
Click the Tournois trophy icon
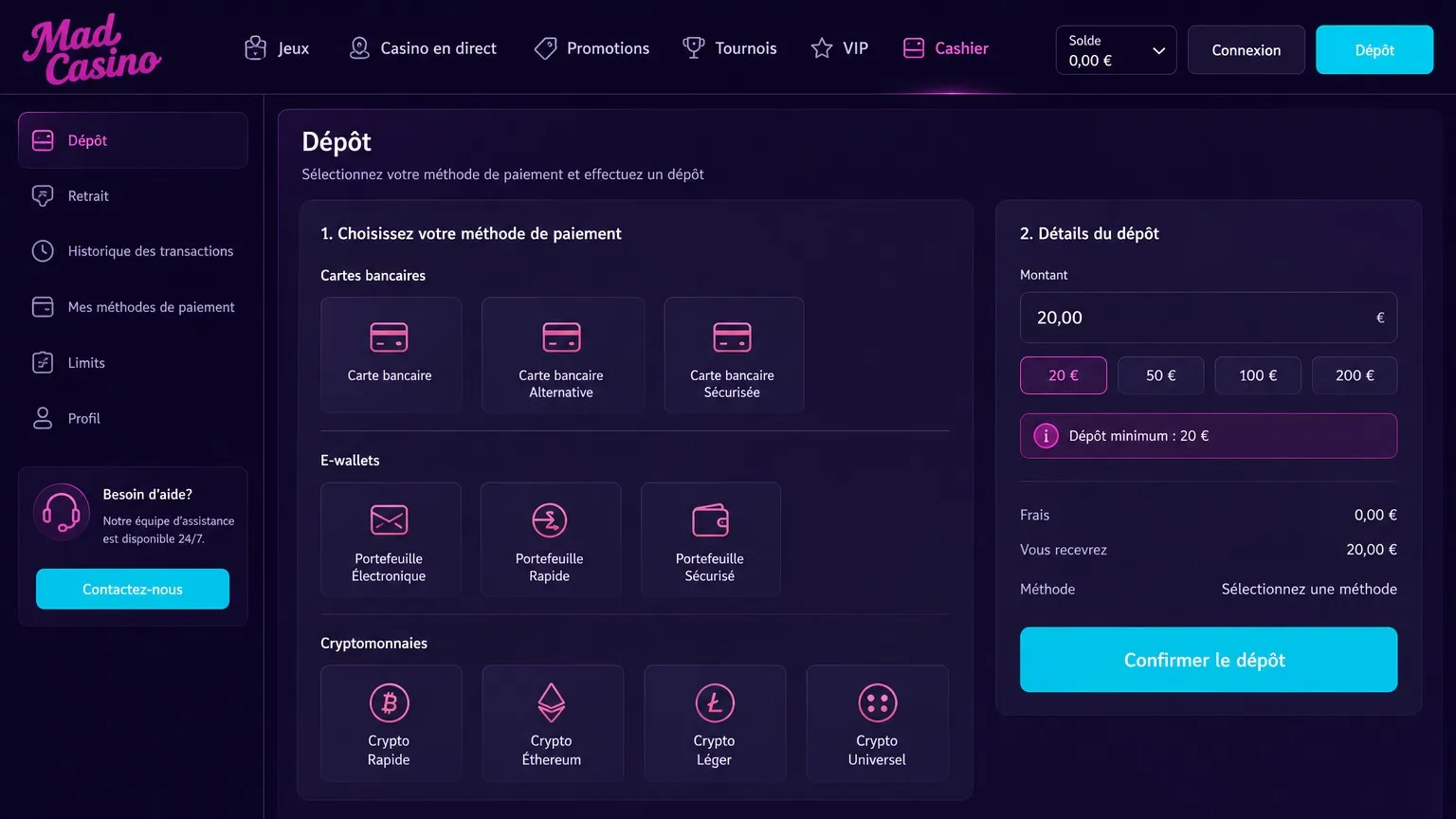(694, 48)
